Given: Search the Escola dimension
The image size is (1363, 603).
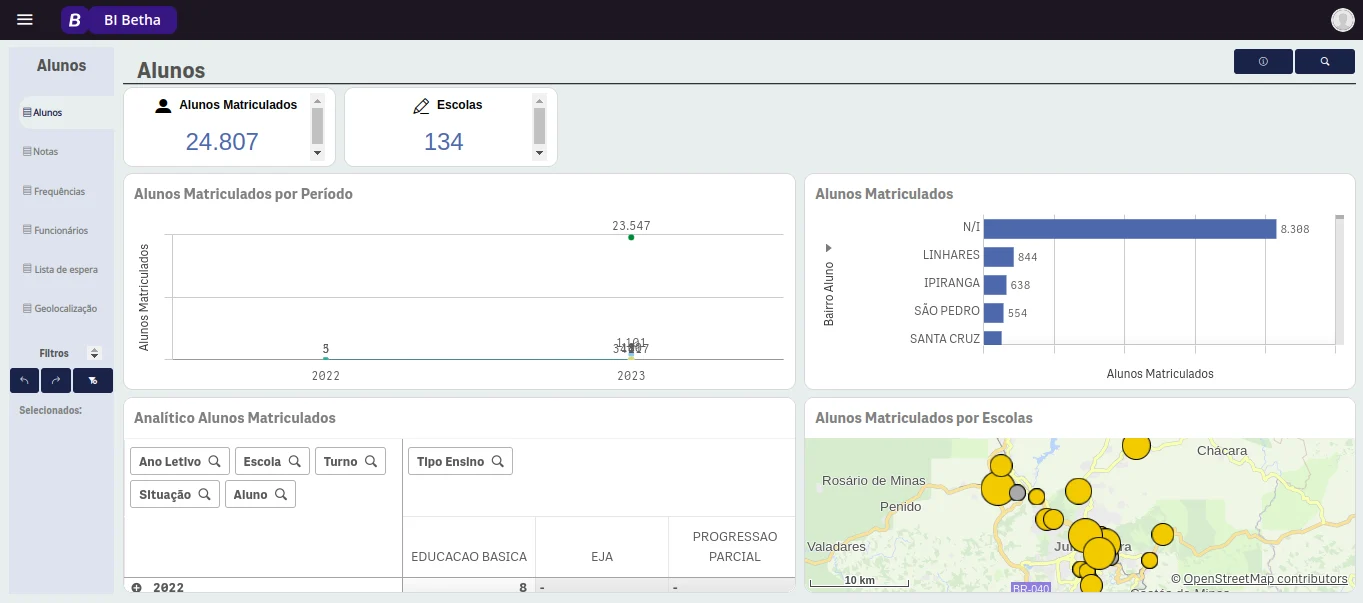Looking at the screenshot, I should (x=272, y=461).
